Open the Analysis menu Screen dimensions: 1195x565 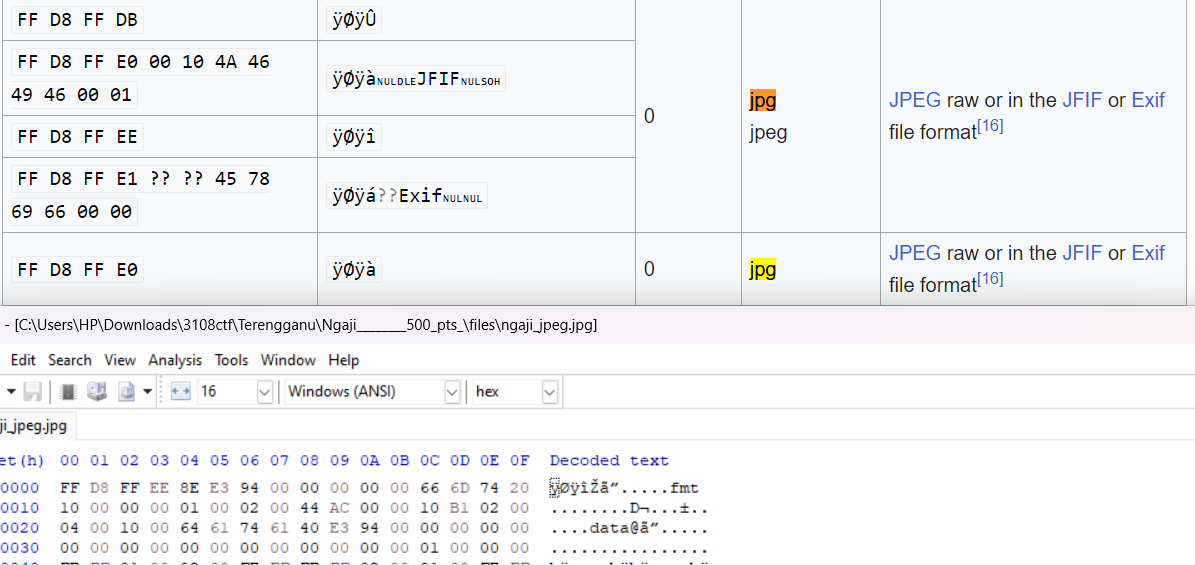point(175,360)
